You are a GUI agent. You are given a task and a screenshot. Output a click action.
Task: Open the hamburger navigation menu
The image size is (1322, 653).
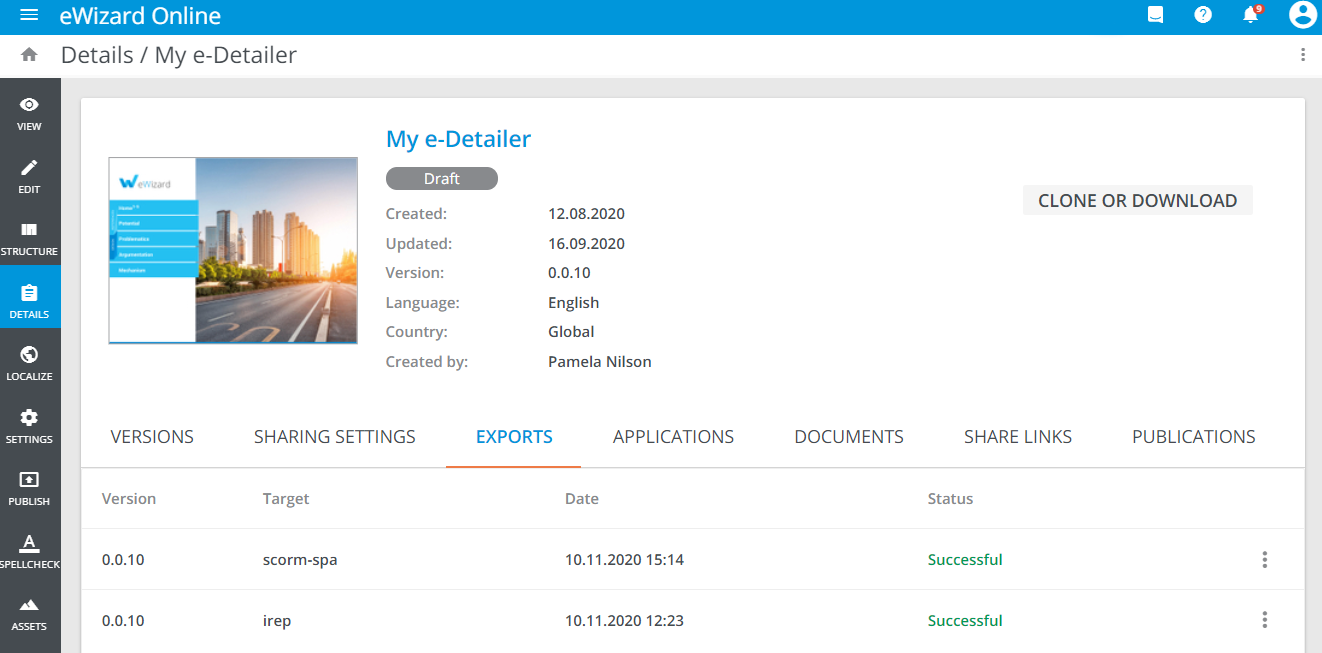tap(29, 16)
